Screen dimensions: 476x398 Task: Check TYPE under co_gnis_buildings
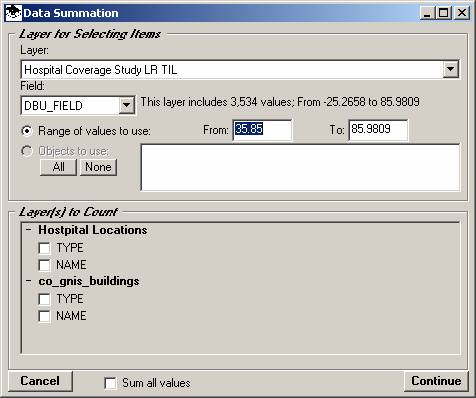pyautogui.click(x=44, y=299)
